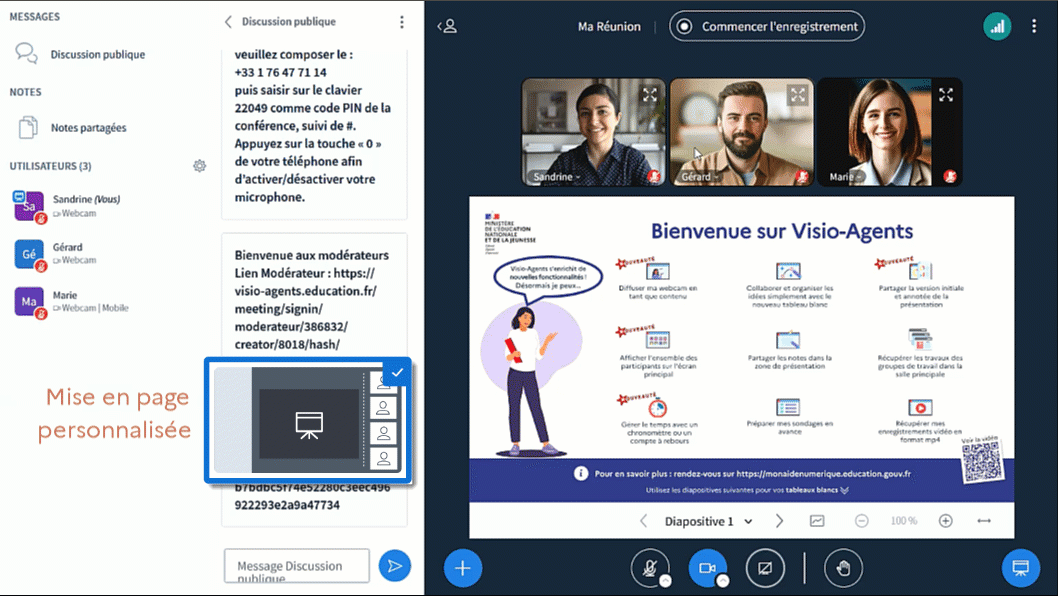
Task: Open meeting options three-dot menu
Action: [x=1034, y=26]
